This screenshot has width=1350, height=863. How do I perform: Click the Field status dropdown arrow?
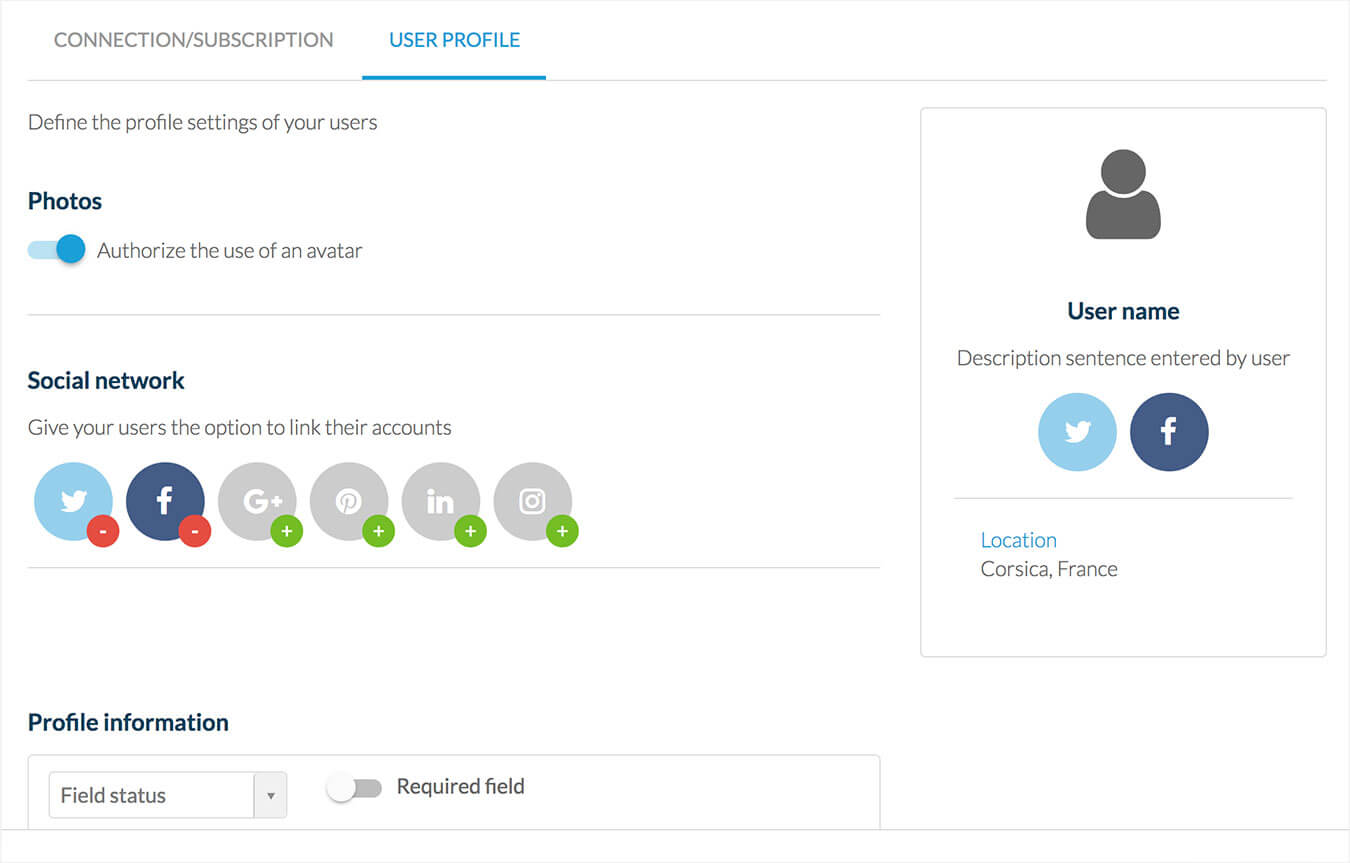coord(270,796)
